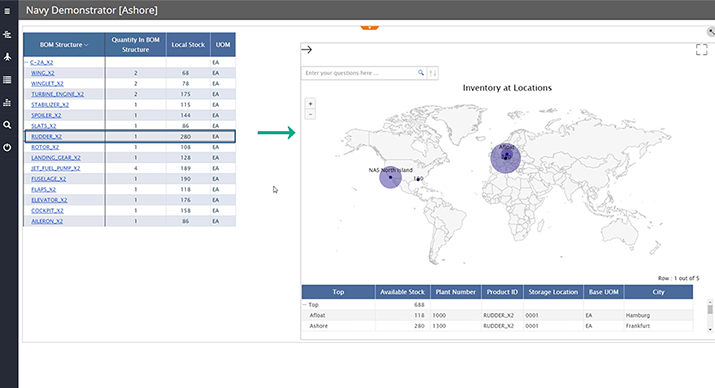Open the LANDING_GEAR_X2 link
This screenshot has width=715, height=388.
point(56,158)
